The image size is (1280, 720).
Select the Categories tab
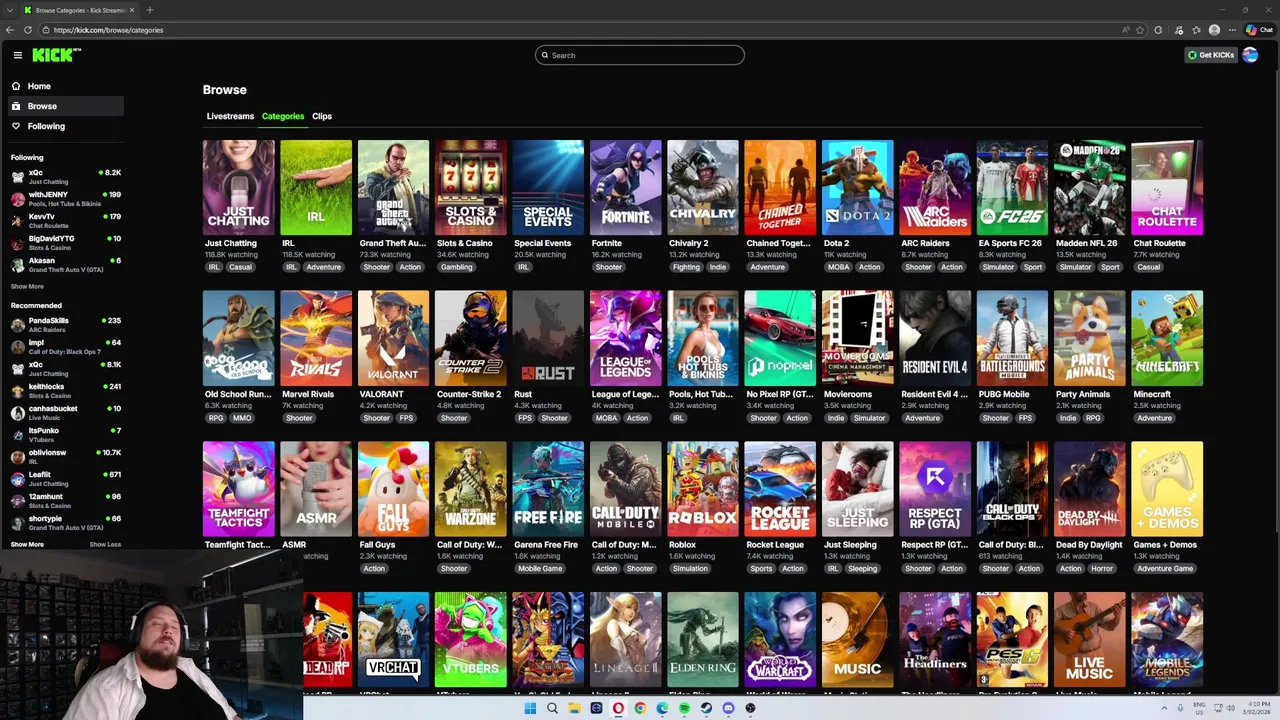[x=283, y=116]
